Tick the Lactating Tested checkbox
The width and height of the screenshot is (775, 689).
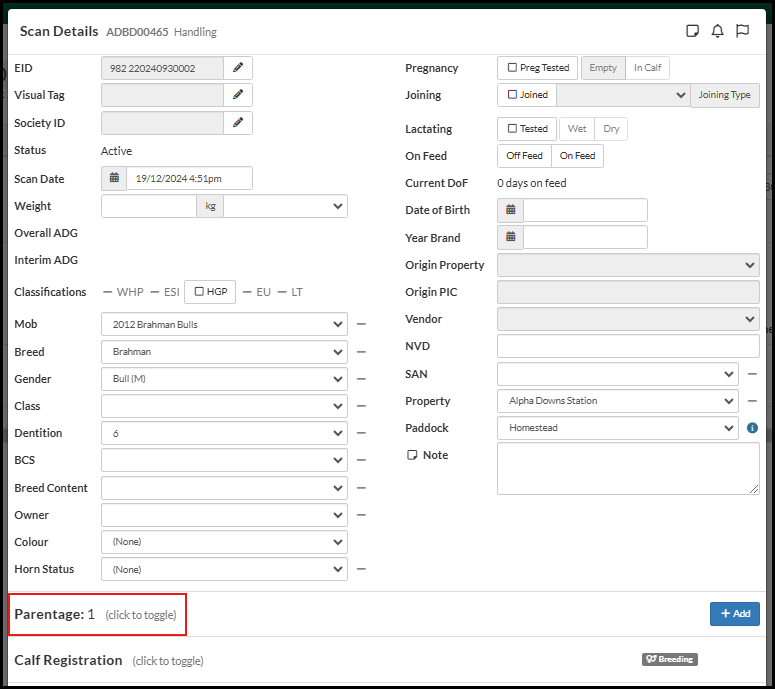513,129
